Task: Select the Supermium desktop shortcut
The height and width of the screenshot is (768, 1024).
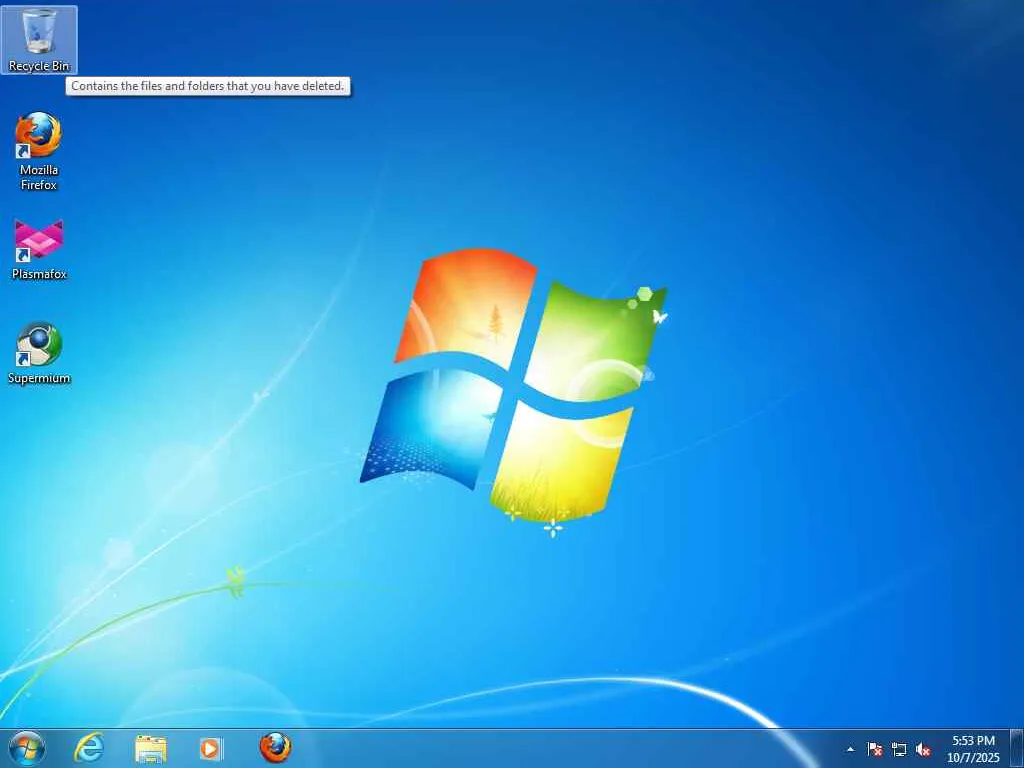Action: point(39,353)
